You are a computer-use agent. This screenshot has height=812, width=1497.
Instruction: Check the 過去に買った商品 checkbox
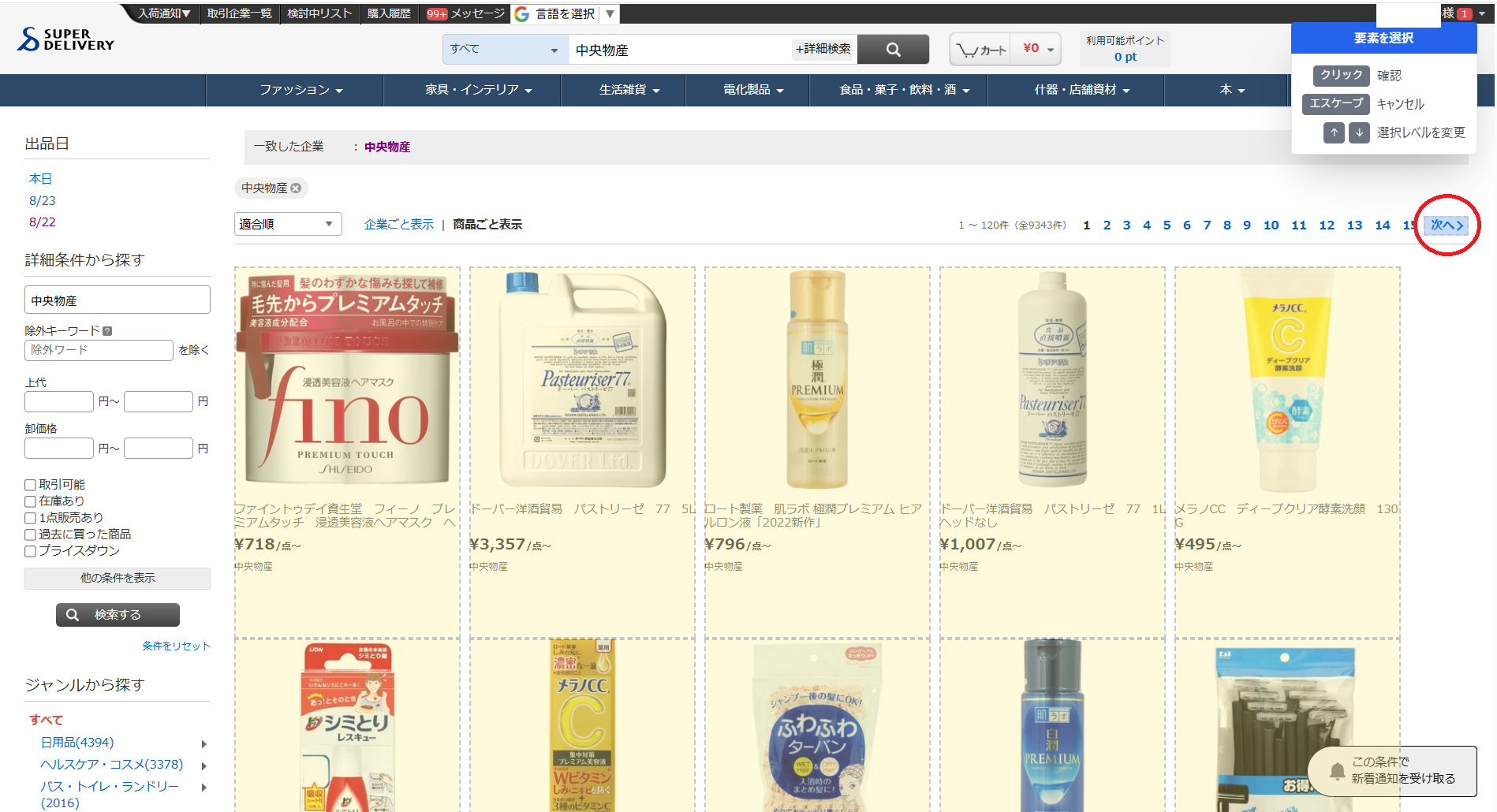coord(30,535)
